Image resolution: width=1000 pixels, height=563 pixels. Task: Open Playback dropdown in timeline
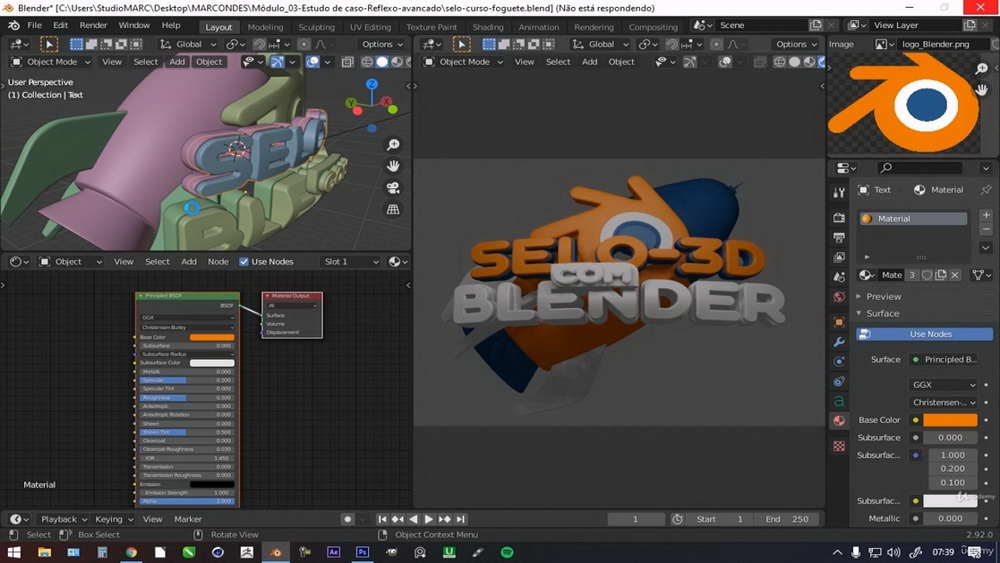tap(62, 519)
